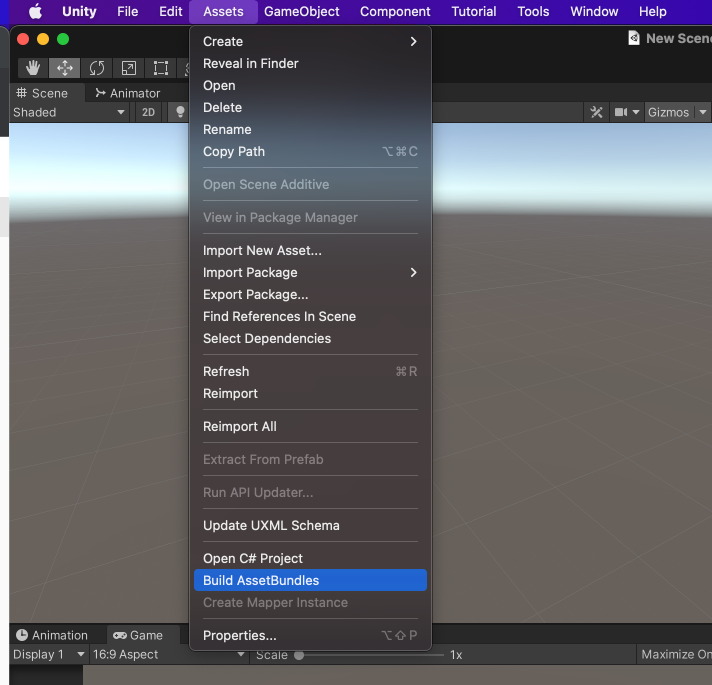Open the Help menu
The image size is (712, 685).
tap(653, 11)
